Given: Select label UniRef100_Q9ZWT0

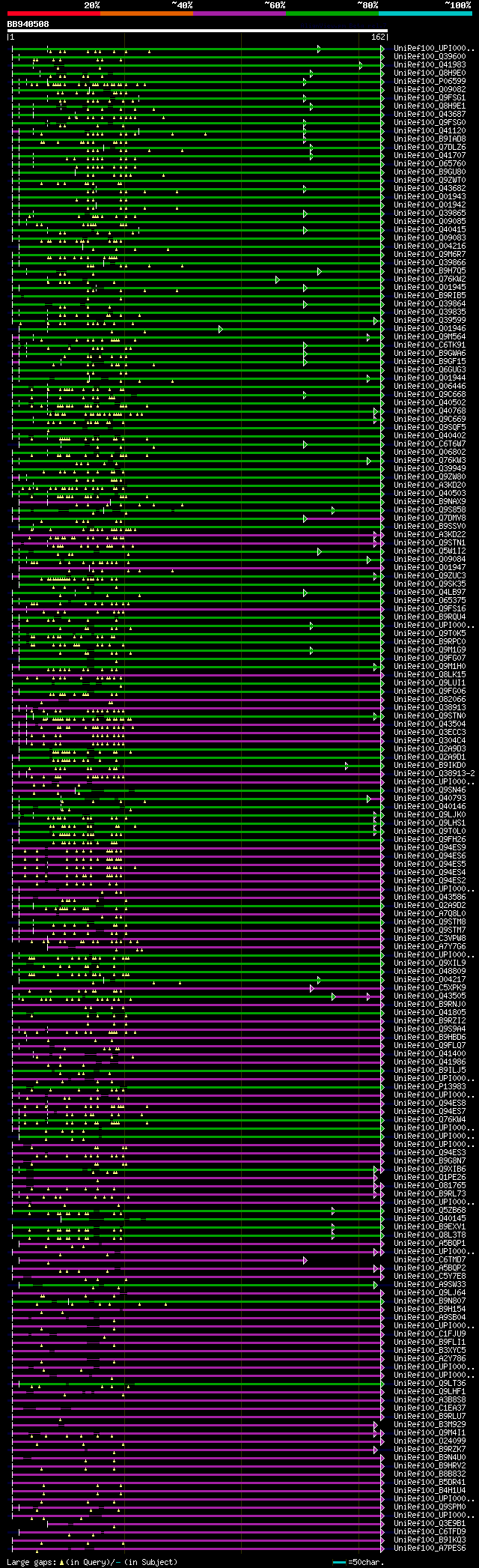Looking at the screenshot, I should click(430, 180).
